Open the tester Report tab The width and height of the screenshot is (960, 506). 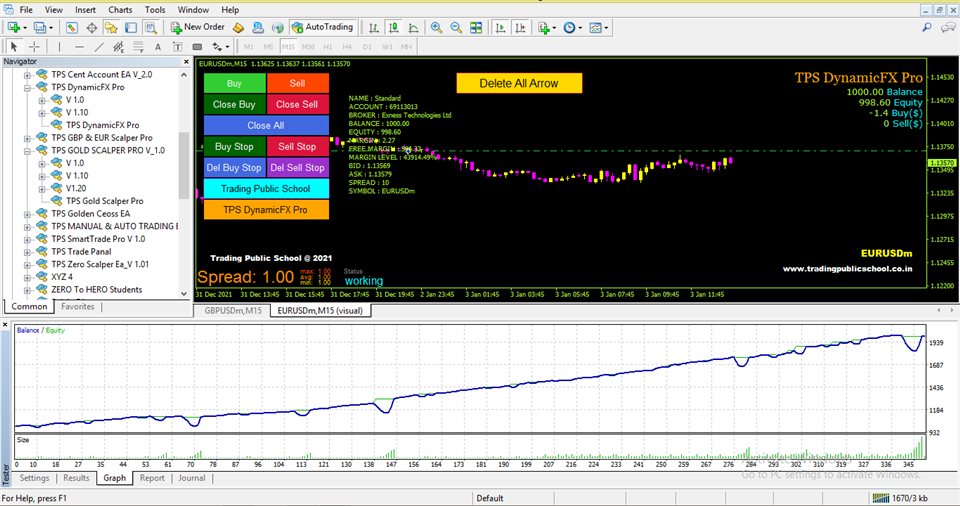point(152,478)
